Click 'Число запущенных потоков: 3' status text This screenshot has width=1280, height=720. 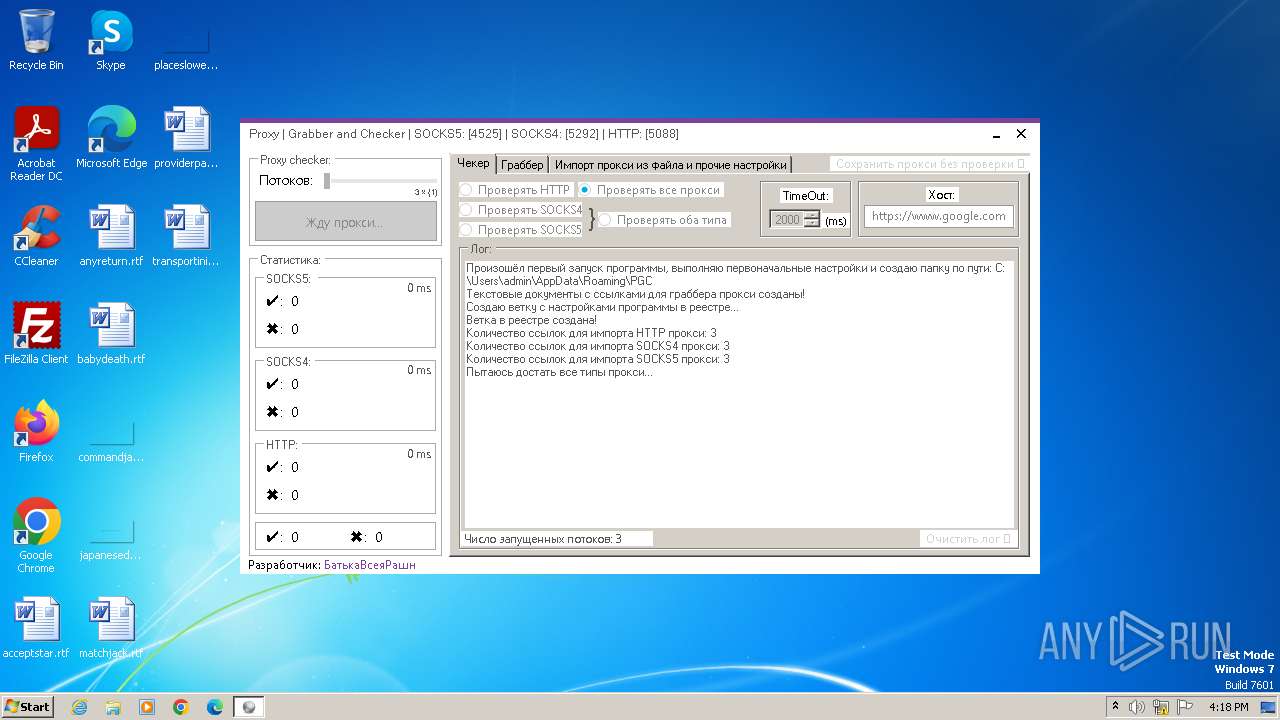(543, 539)
